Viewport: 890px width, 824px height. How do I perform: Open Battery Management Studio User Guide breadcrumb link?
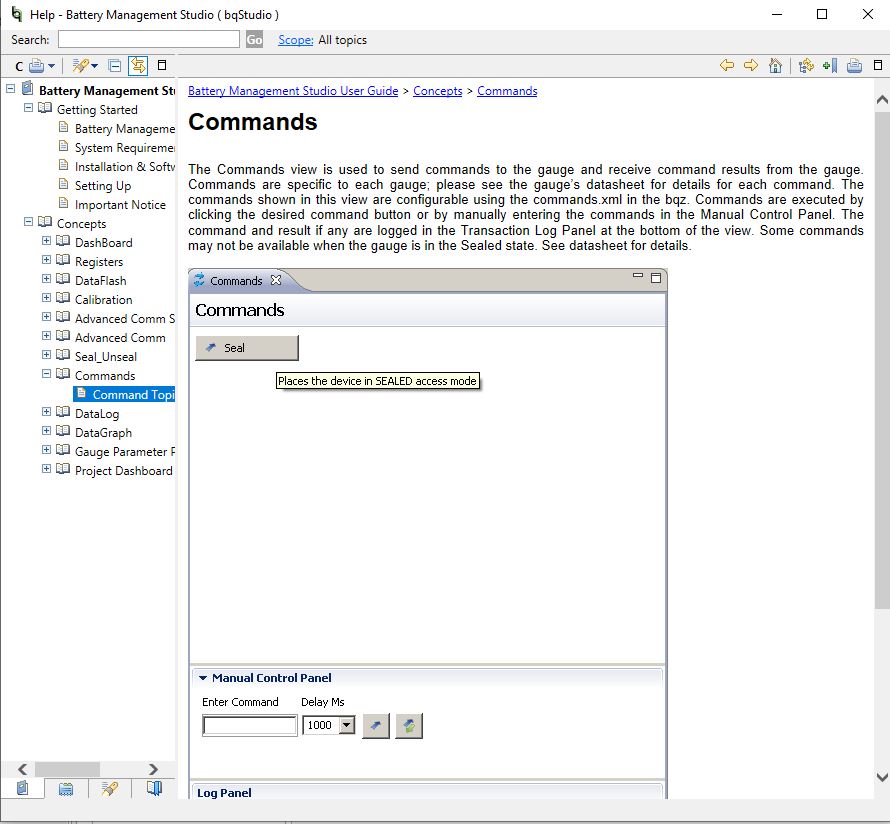[x=293, y=91]
